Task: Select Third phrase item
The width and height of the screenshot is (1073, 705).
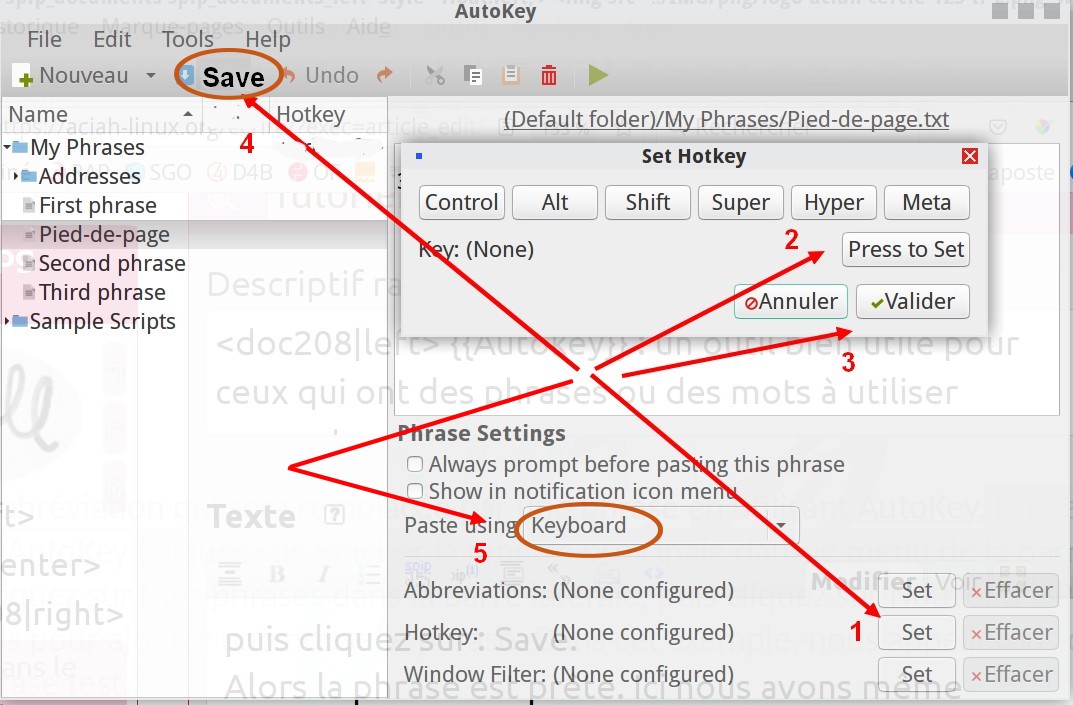Action: coord(102,292)
